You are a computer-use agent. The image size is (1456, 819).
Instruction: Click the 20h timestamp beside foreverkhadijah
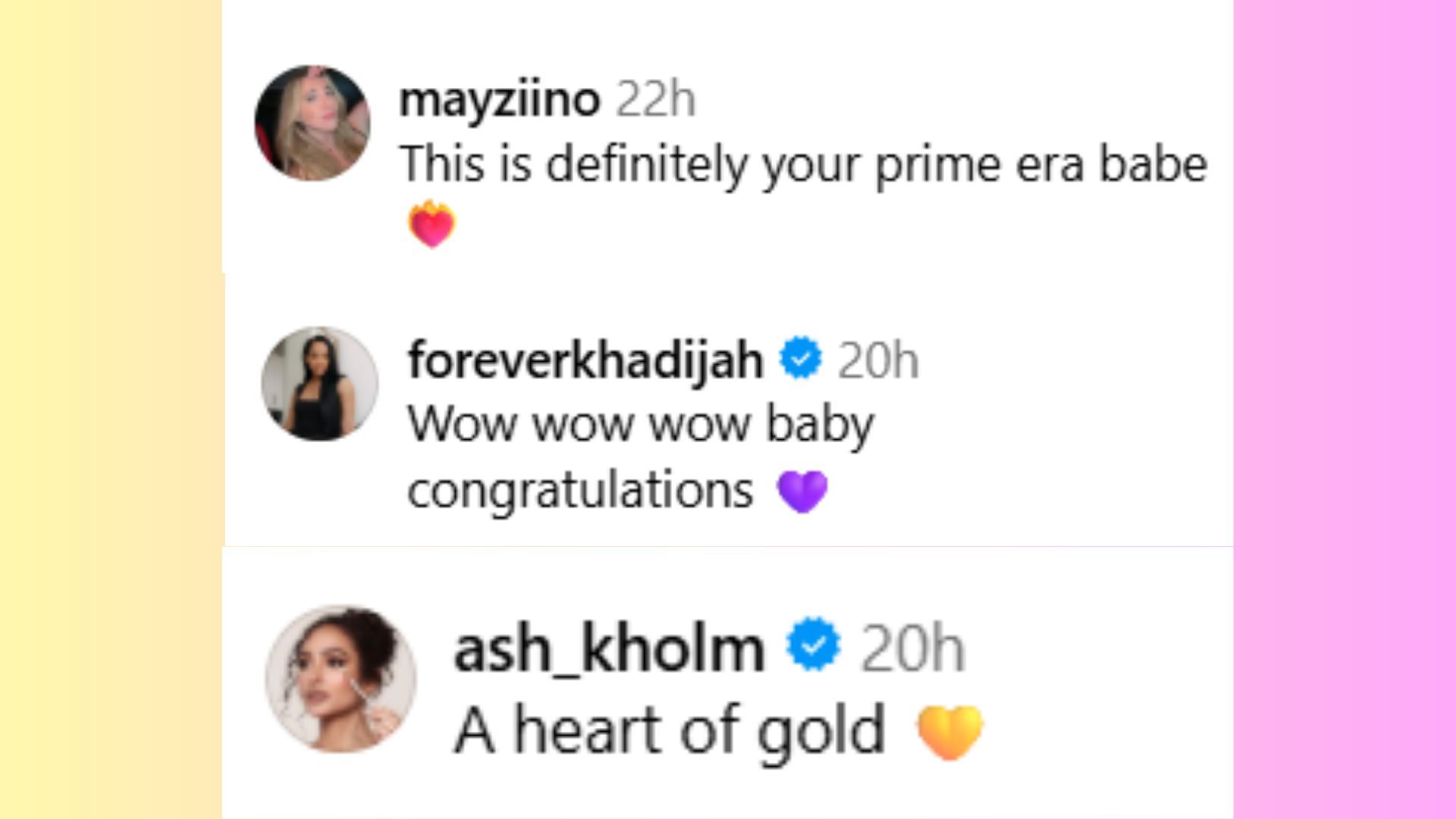pyautogui.click(x=877, y=359)
